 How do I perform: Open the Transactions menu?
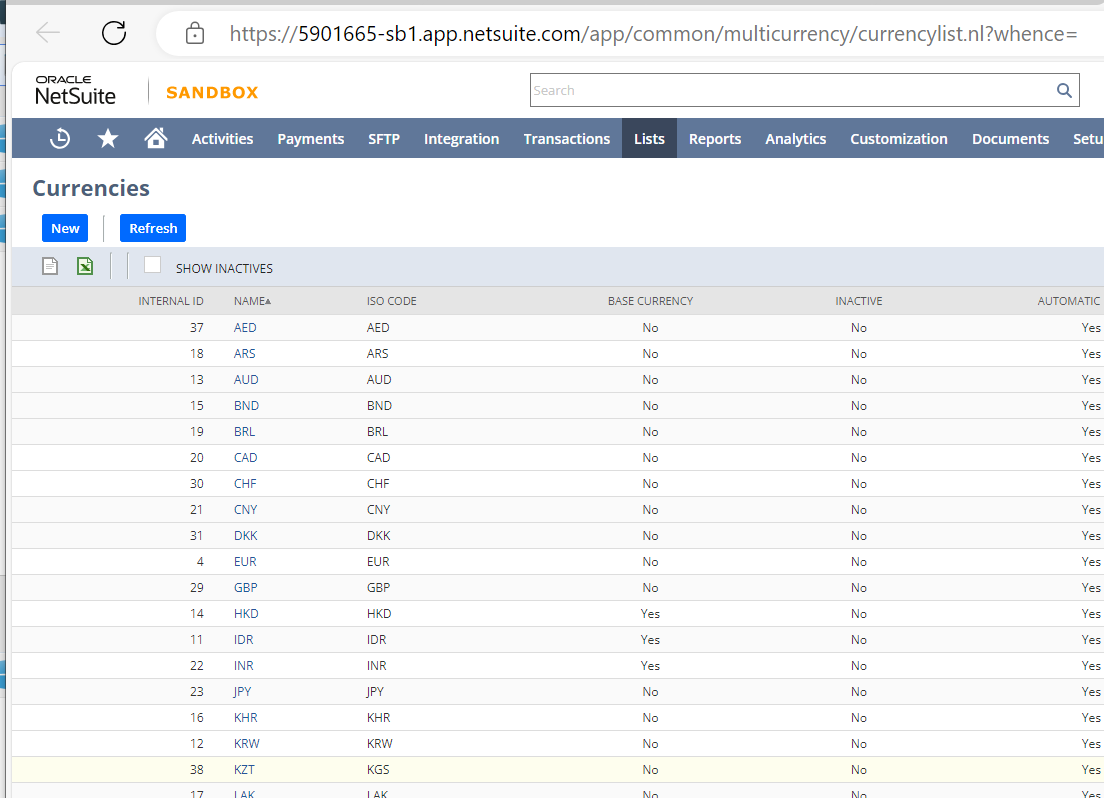click(x=567, y=139)
